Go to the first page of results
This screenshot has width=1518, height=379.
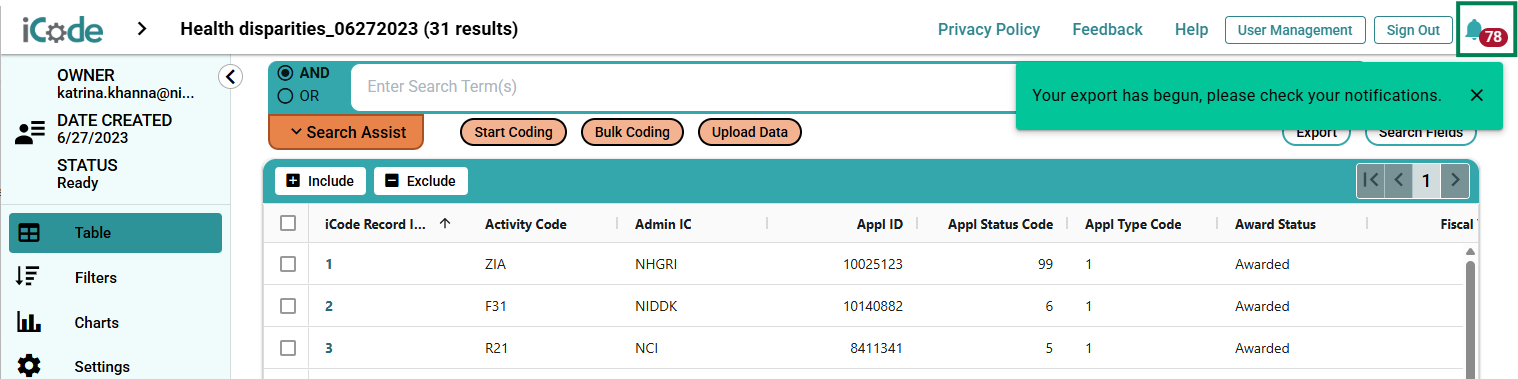click(x=1371, y=180)
